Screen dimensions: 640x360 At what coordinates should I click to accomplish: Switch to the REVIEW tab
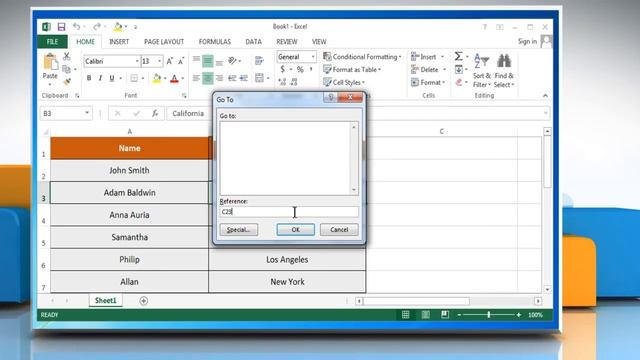click(x=287, y=42)
